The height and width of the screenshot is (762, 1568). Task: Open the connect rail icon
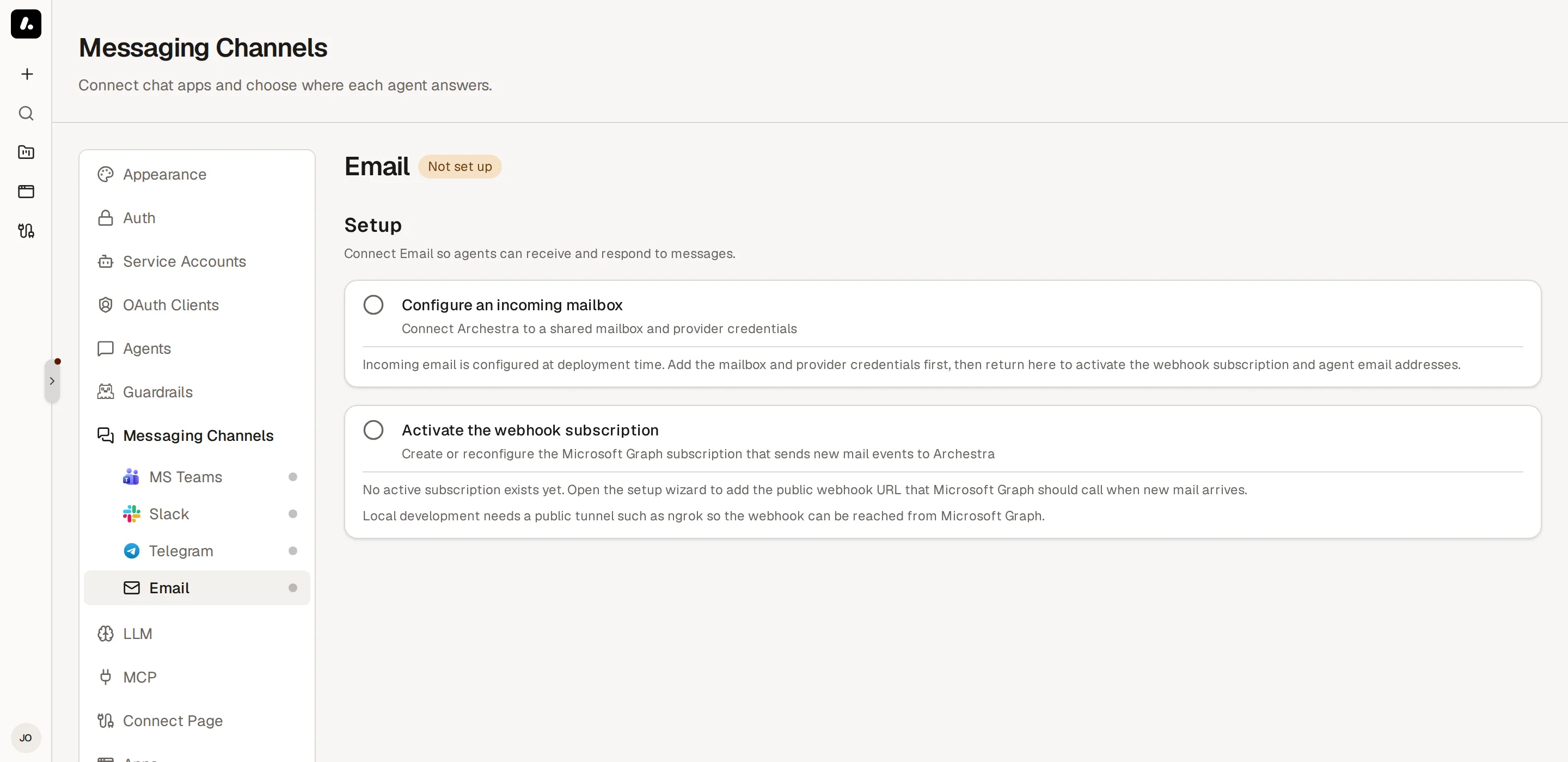point(26,231)
